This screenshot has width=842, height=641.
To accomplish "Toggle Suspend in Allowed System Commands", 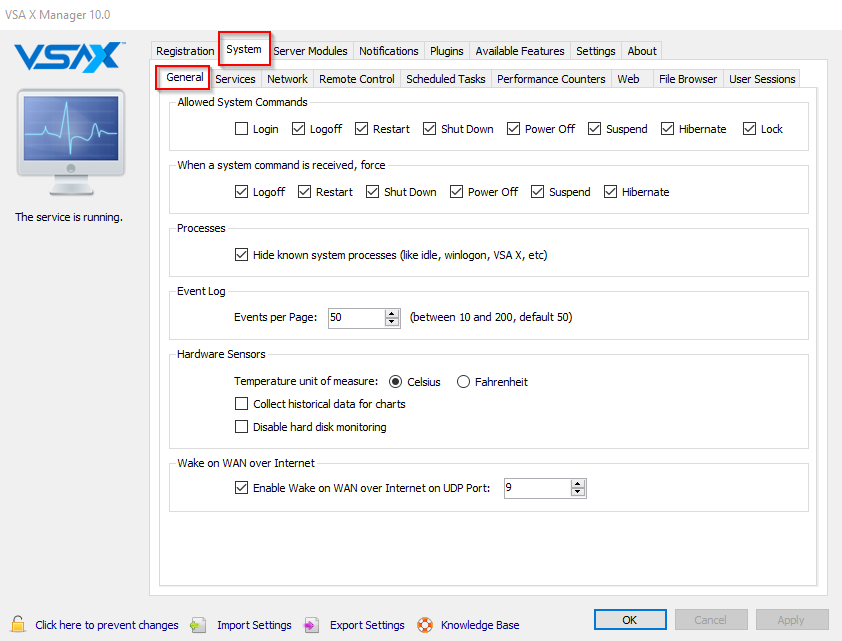I will 594,129.
